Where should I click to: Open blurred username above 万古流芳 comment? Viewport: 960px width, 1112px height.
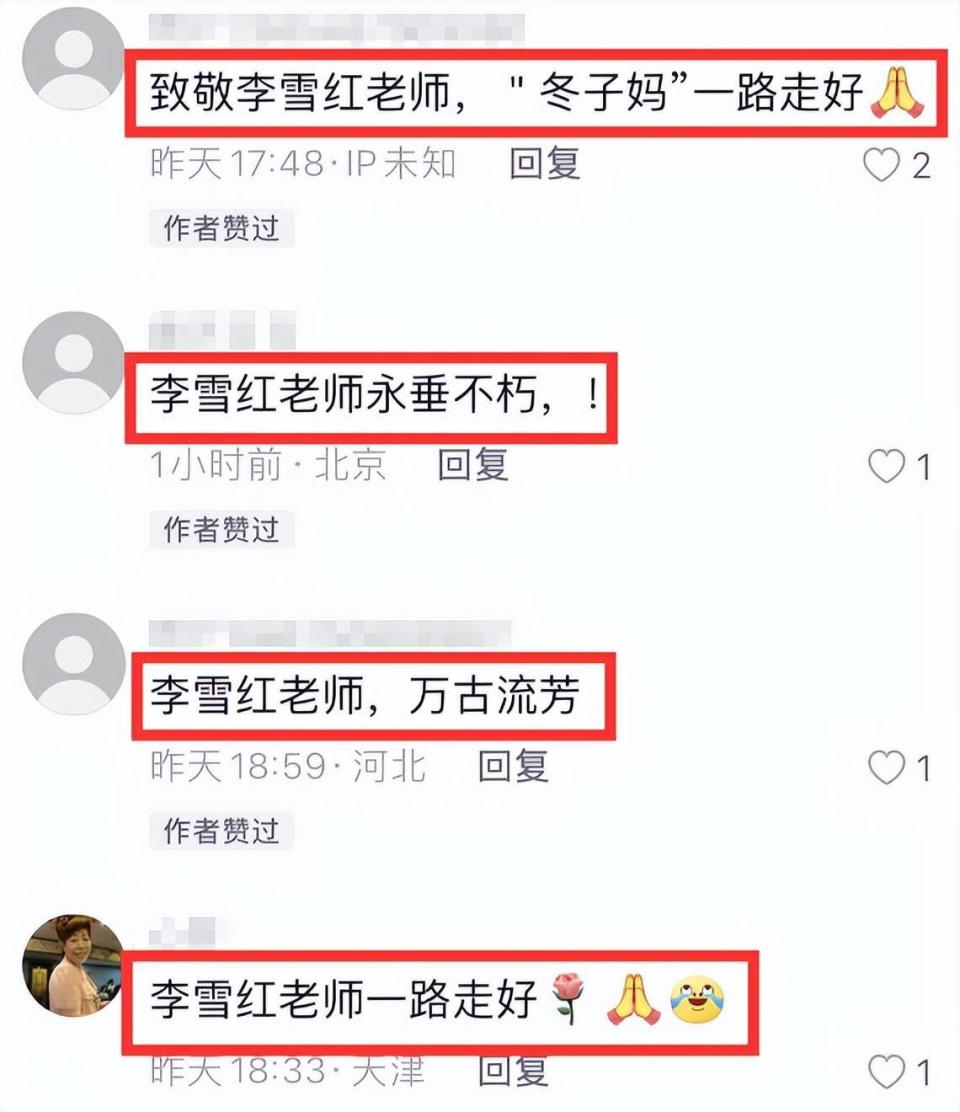[x=330, y=633]
